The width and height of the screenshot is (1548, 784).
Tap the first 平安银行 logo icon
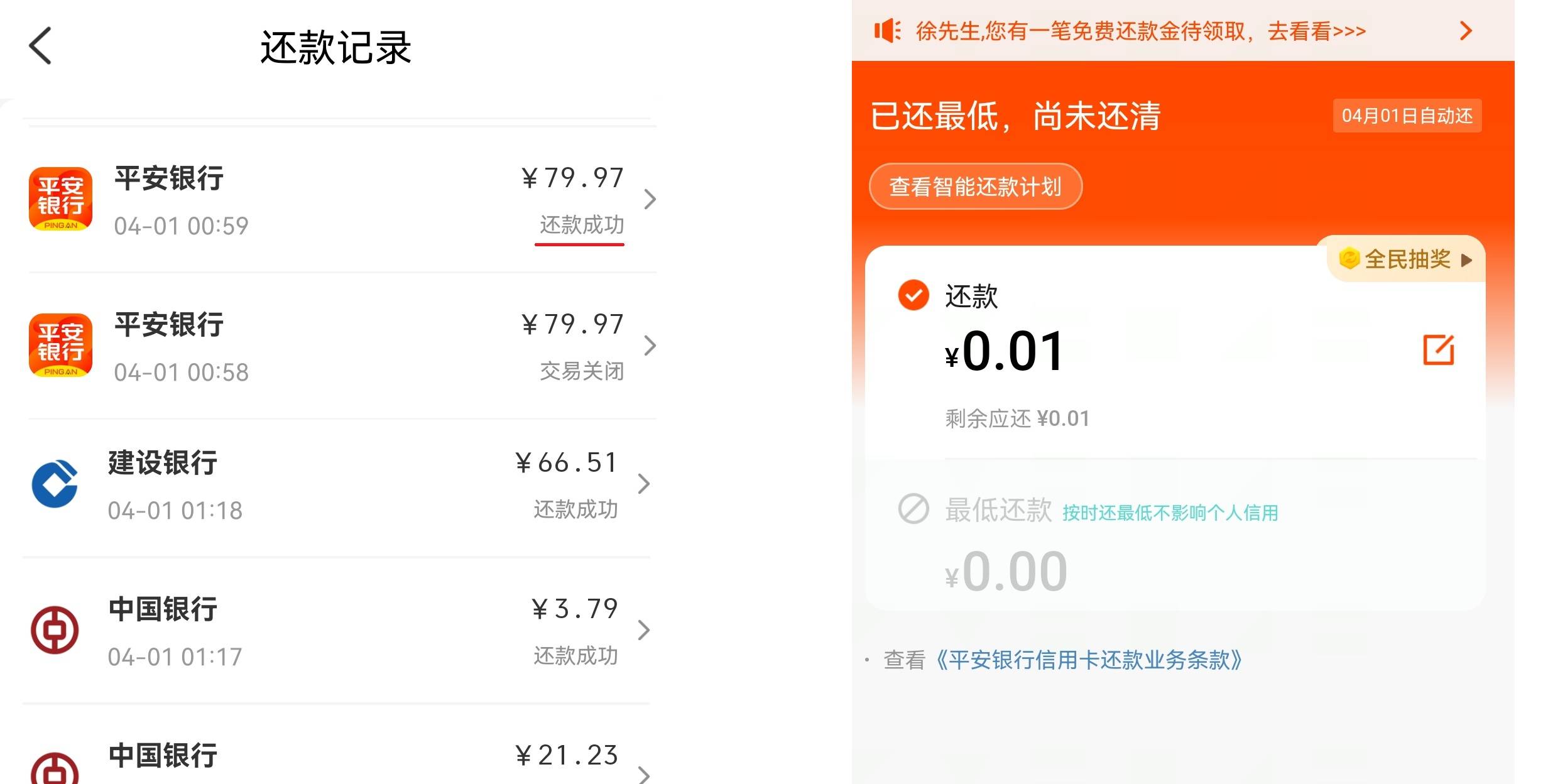(60, 199)
